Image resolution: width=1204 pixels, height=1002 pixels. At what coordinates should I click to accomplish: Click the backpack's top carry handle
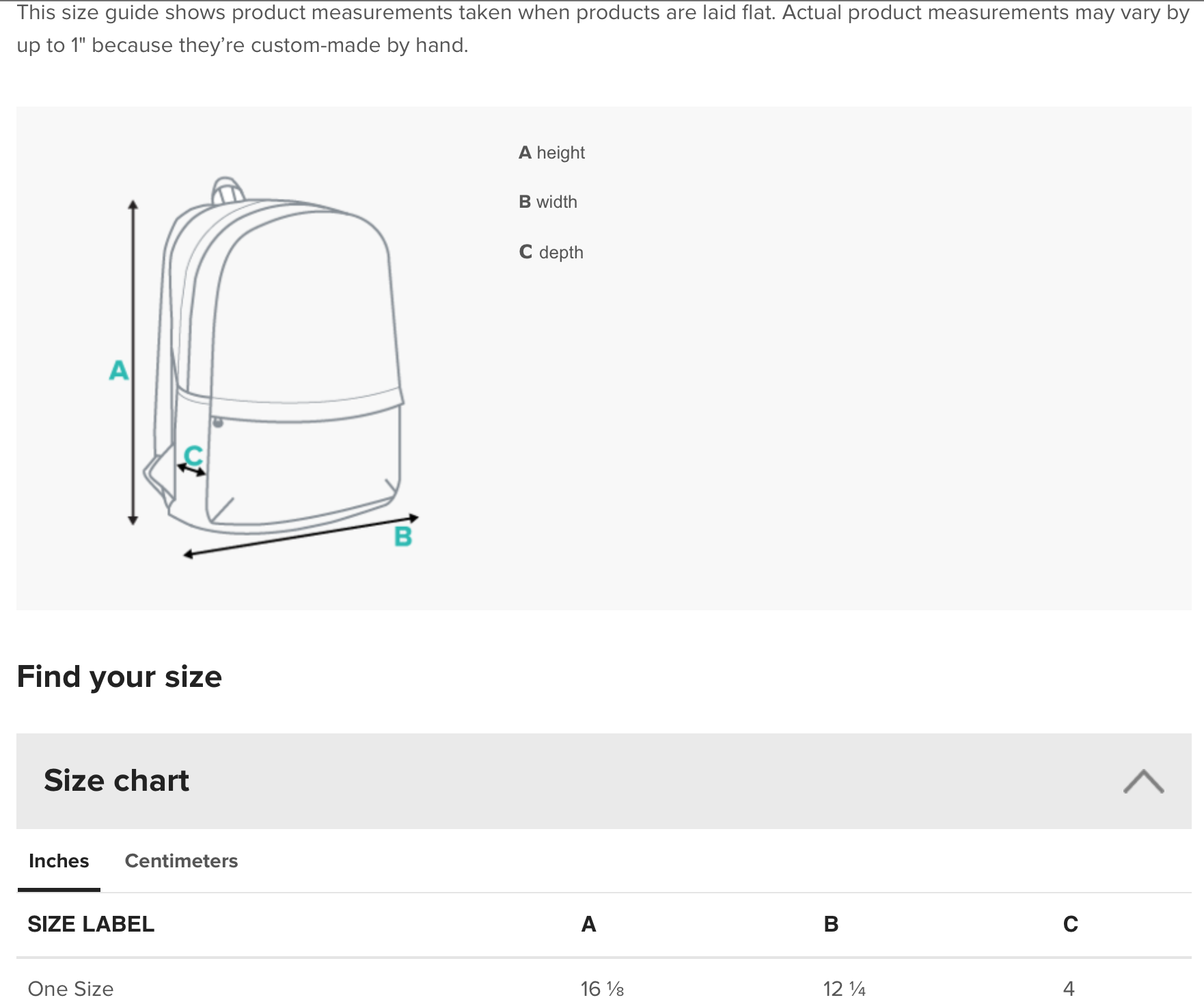(x=228, y=189)
